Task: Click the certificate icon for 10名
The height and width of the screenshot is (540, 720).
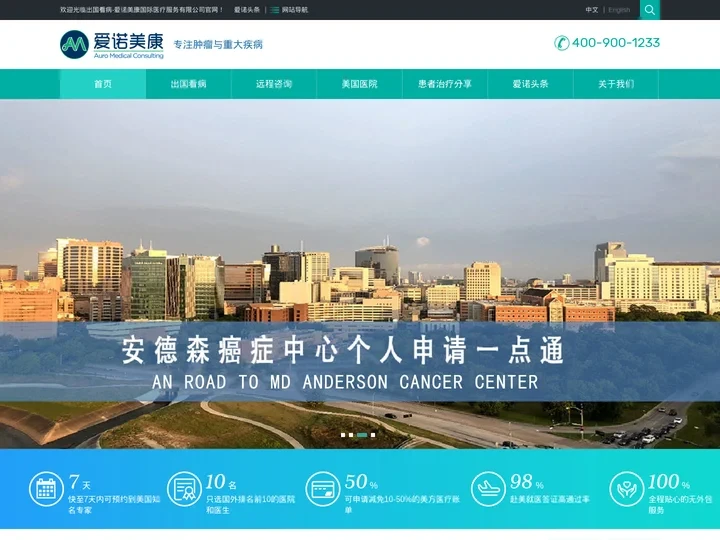Action: click(x=184, y=489)
